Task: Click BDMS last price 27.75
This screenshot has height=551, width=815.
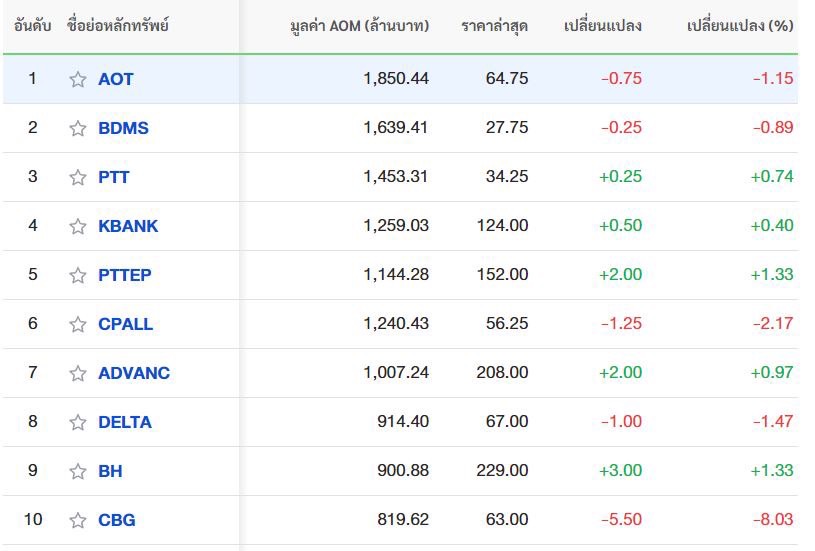Action: (x=507, y=127)
